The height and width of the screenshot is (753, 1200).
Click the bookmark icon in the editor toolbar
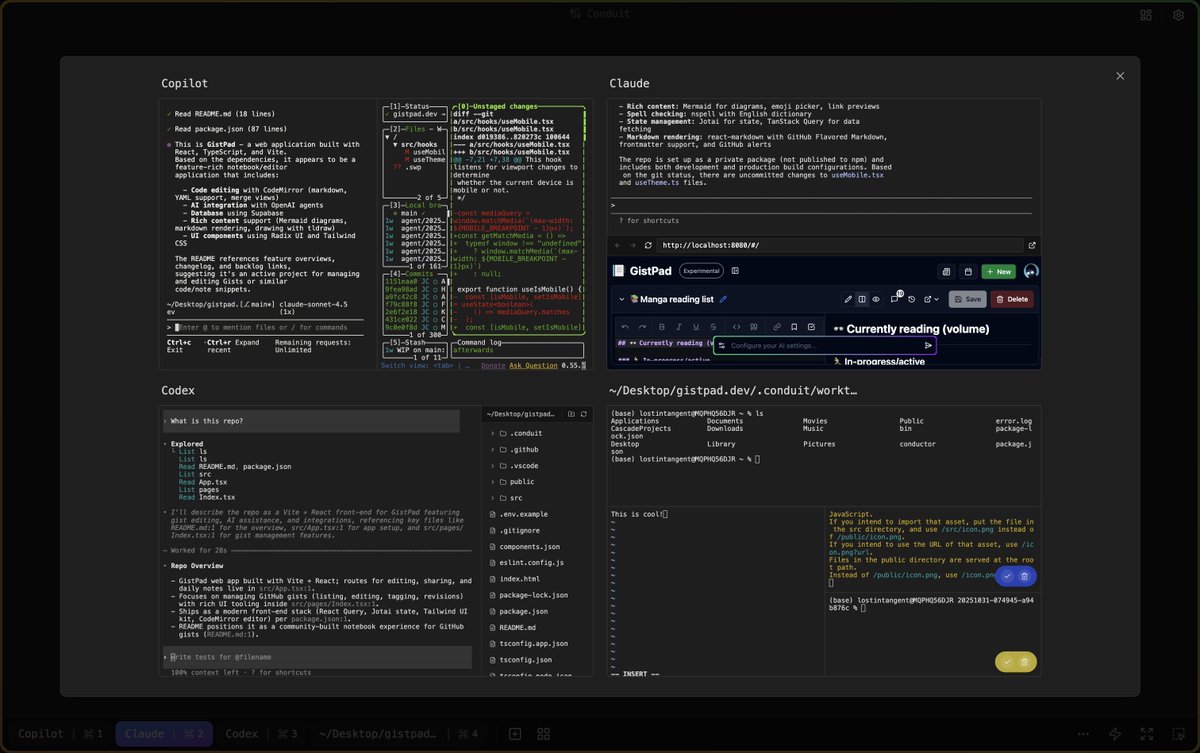794,327
